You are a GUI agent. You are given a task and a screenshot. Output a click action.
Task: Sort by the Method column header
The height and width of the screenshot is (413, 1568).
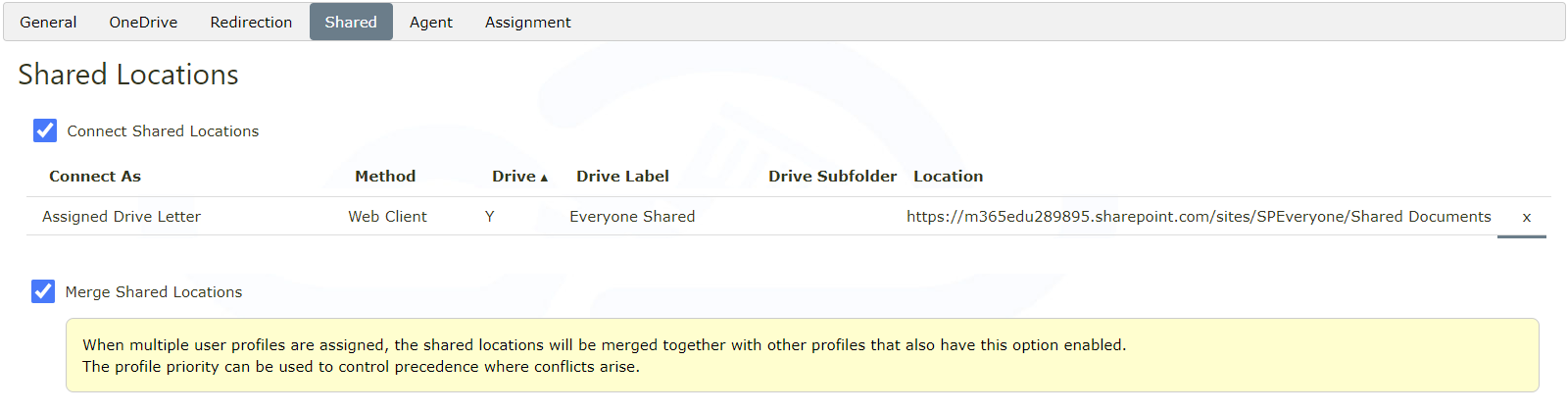pos(385,177)
